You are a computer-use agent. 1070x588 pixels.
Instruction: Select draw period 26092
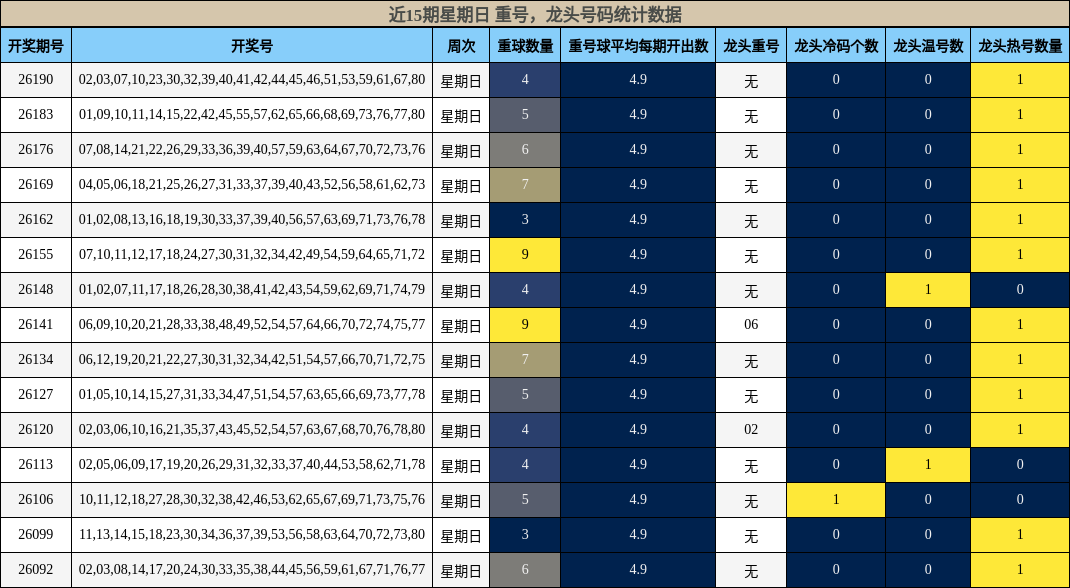pos(36,570)
